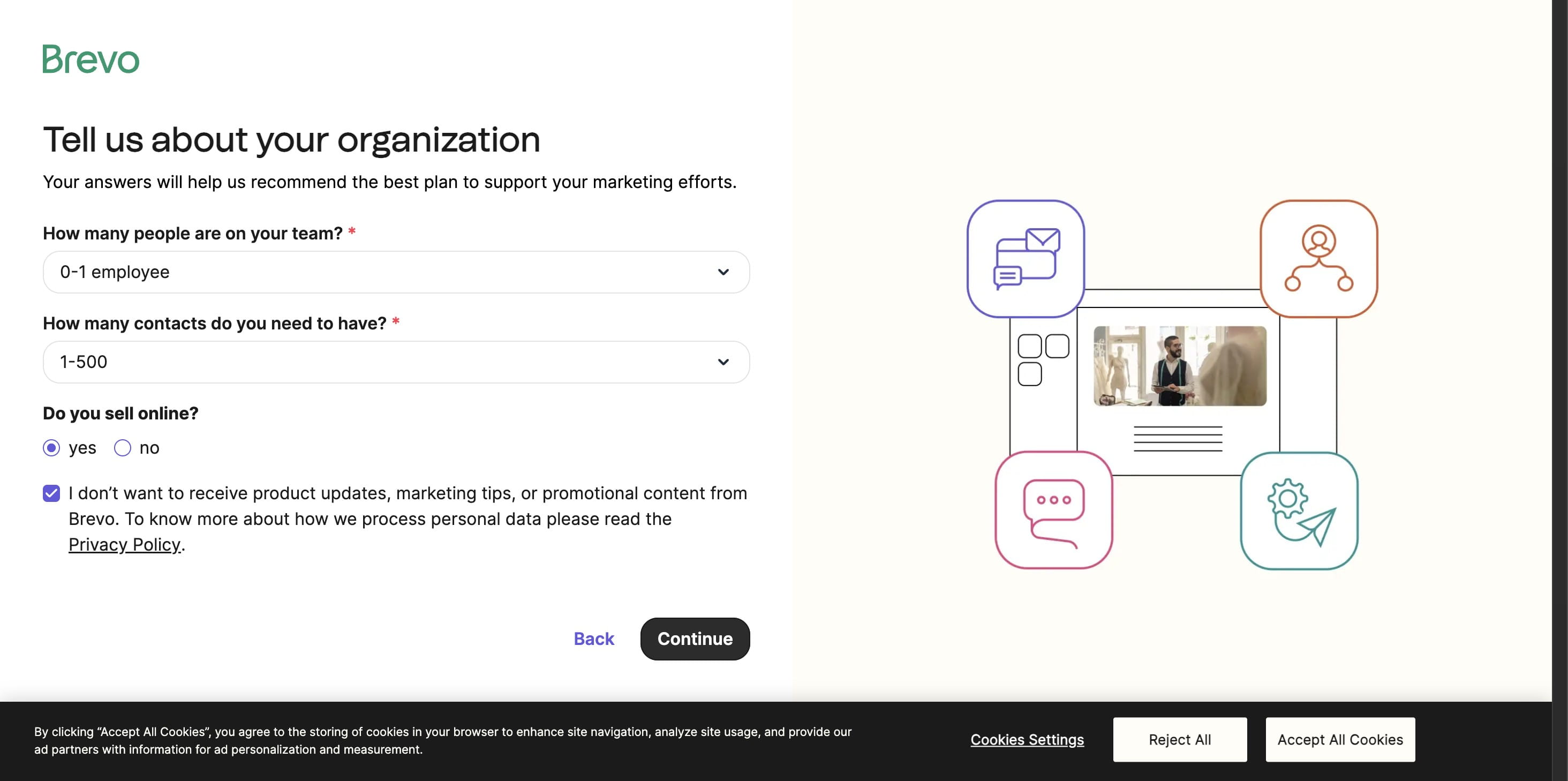
Task: Open the '1-500' contacts dropdown
Action: tap(396, 362)
